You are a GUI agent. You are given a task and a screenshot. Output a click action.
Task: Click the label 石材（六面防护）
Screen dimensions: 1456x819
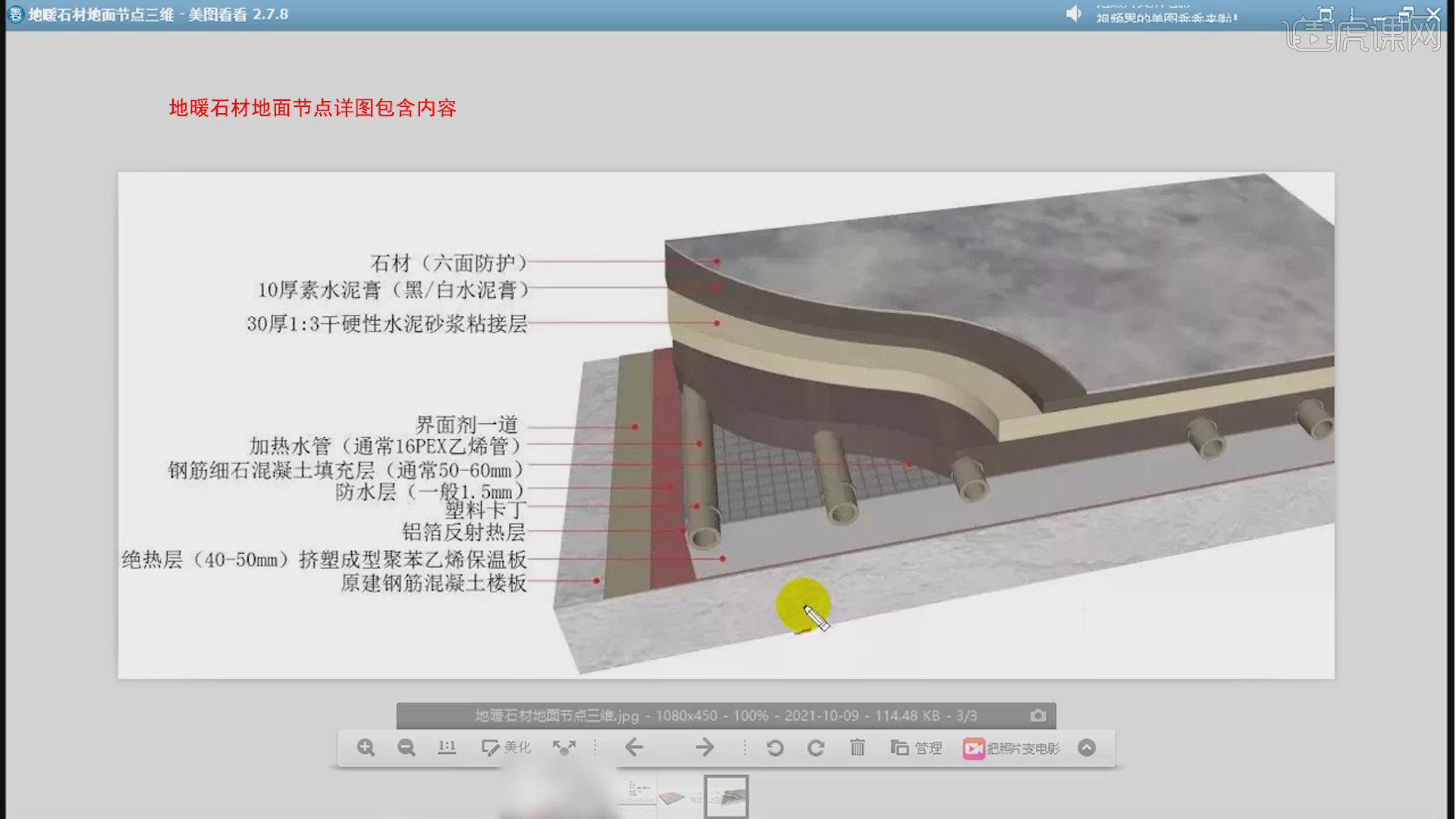pos(448,263)
